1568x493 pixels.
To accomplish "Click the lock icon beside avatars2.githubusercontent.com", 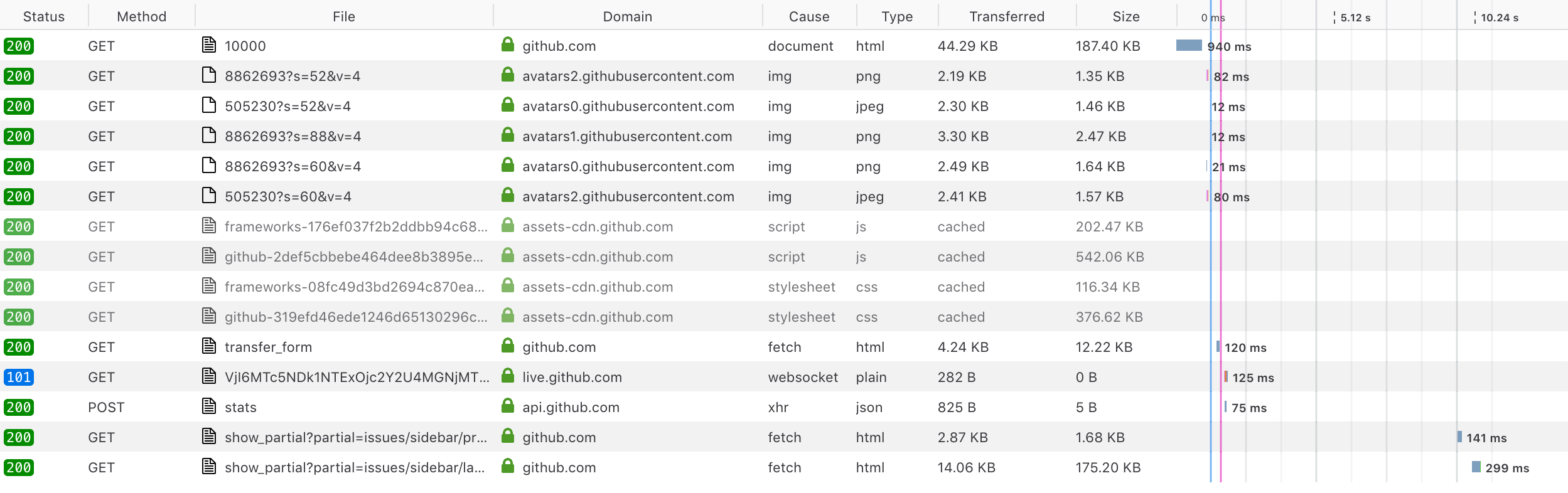I will [507, 76].
